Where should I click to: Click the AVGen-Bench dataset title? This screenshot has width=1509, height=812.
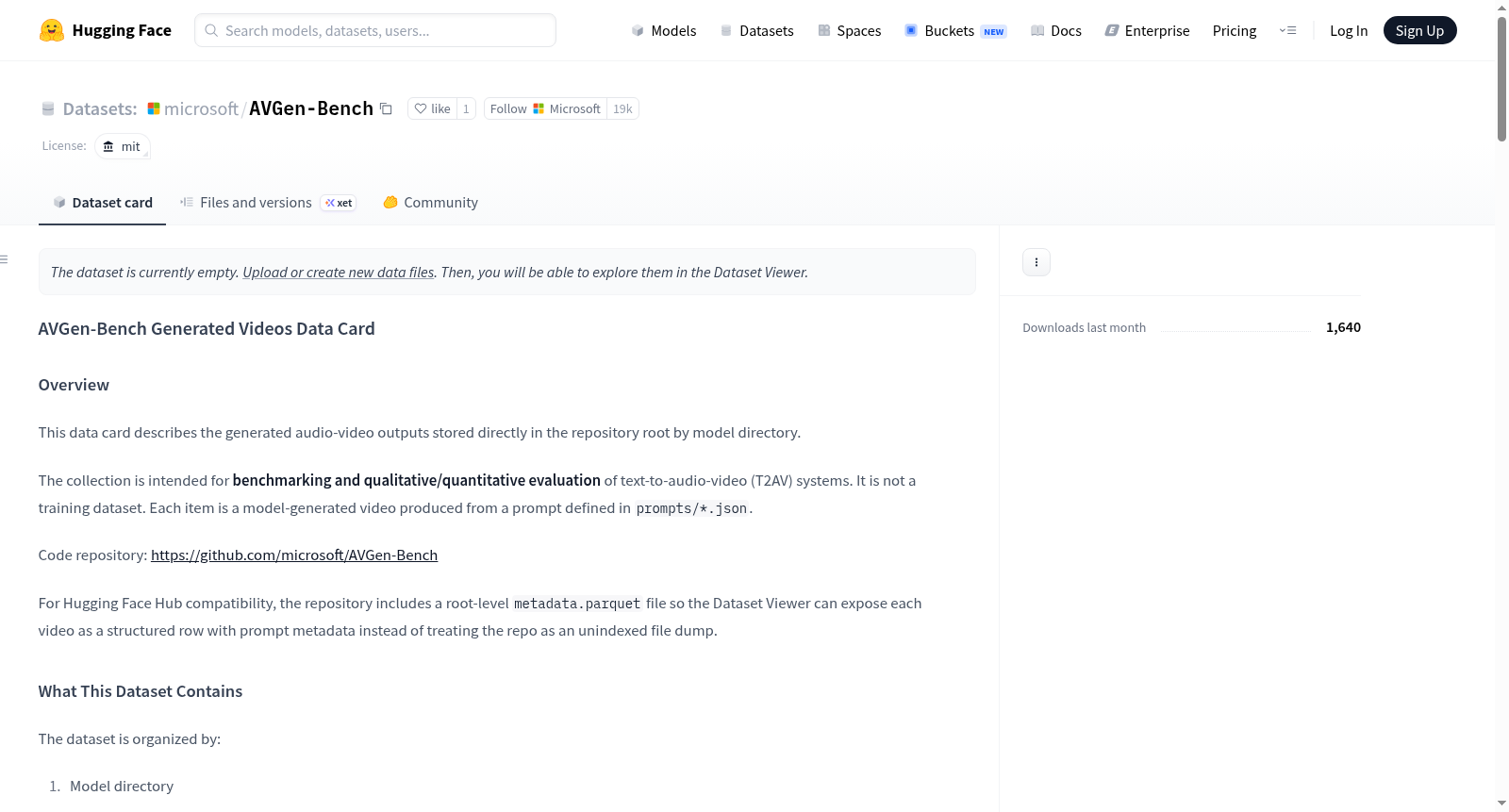point(311,108)
